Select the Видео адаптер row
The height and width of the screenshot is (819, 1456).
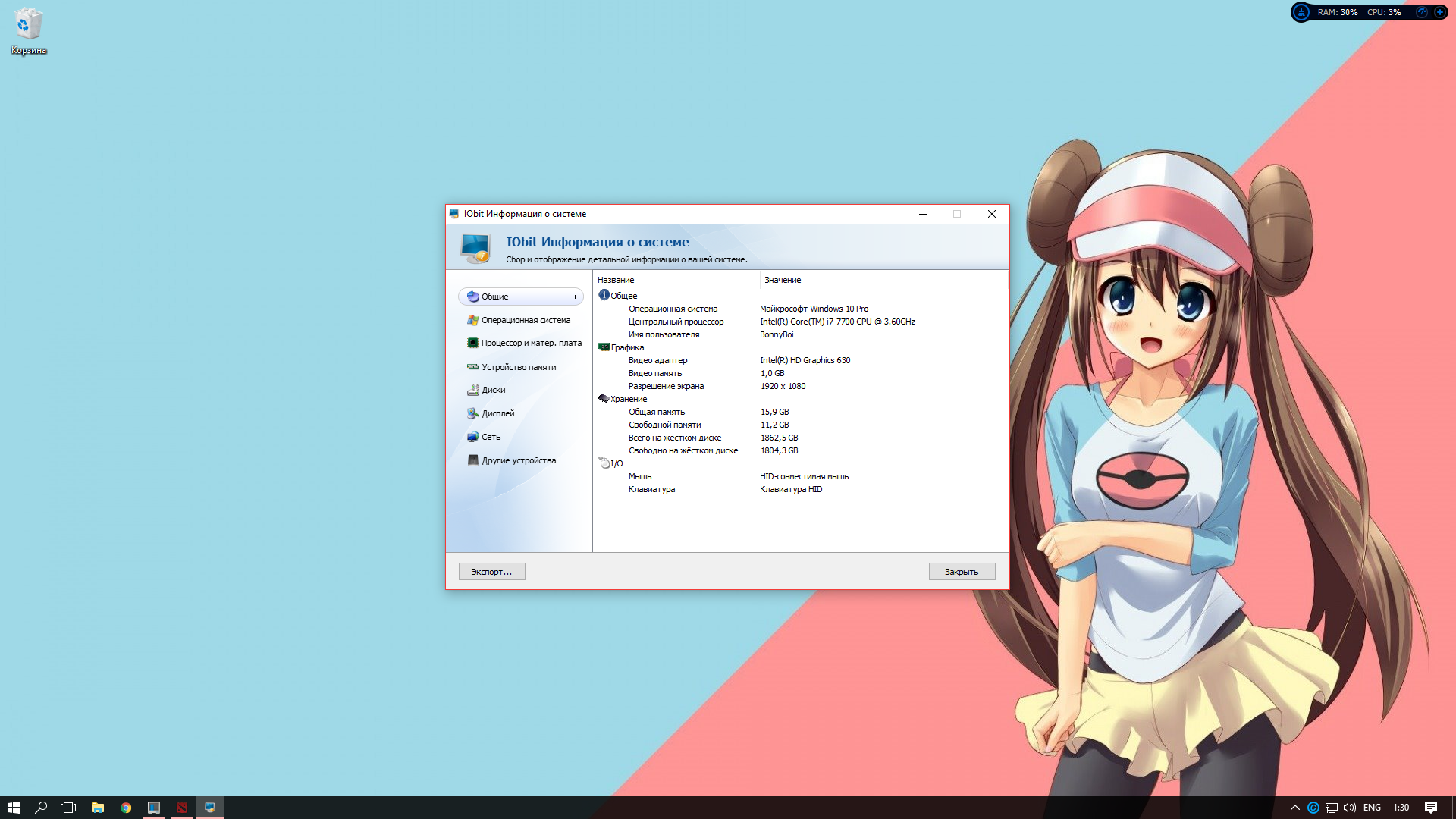[801, 360]
